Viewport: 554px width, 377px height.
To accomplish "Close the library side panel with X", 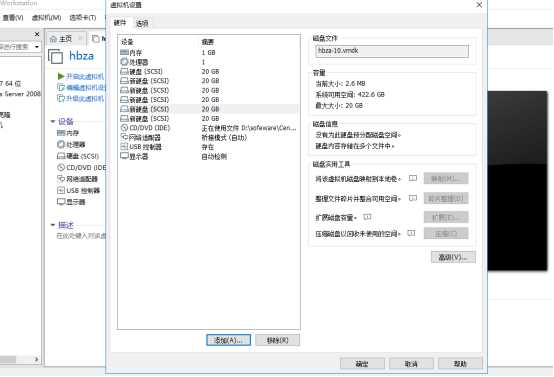I will tap(37, 34).
